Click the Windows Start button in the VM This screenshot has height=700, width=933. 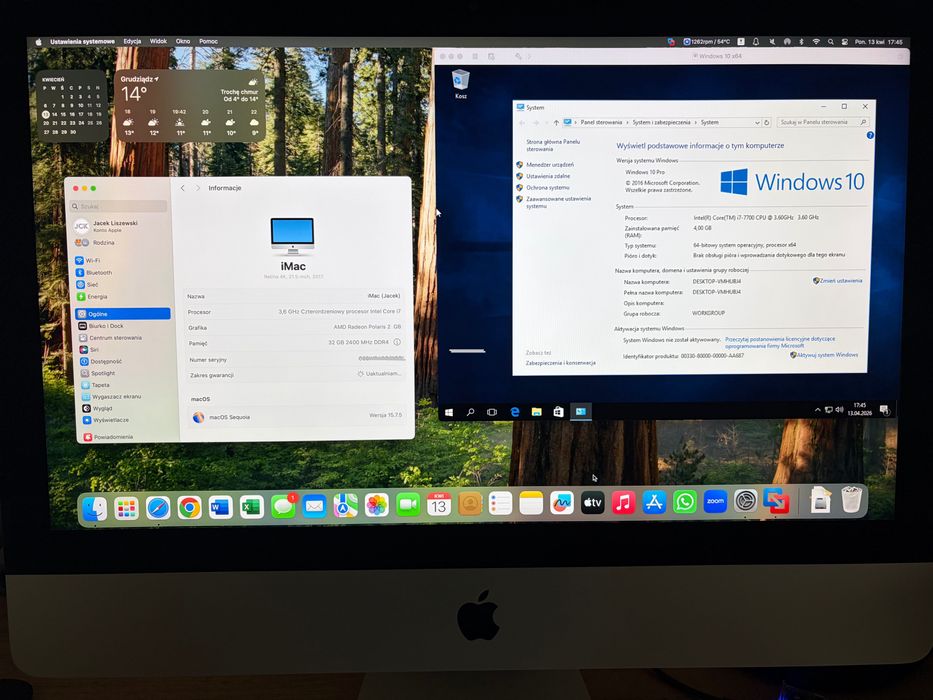tap(449, 412)
